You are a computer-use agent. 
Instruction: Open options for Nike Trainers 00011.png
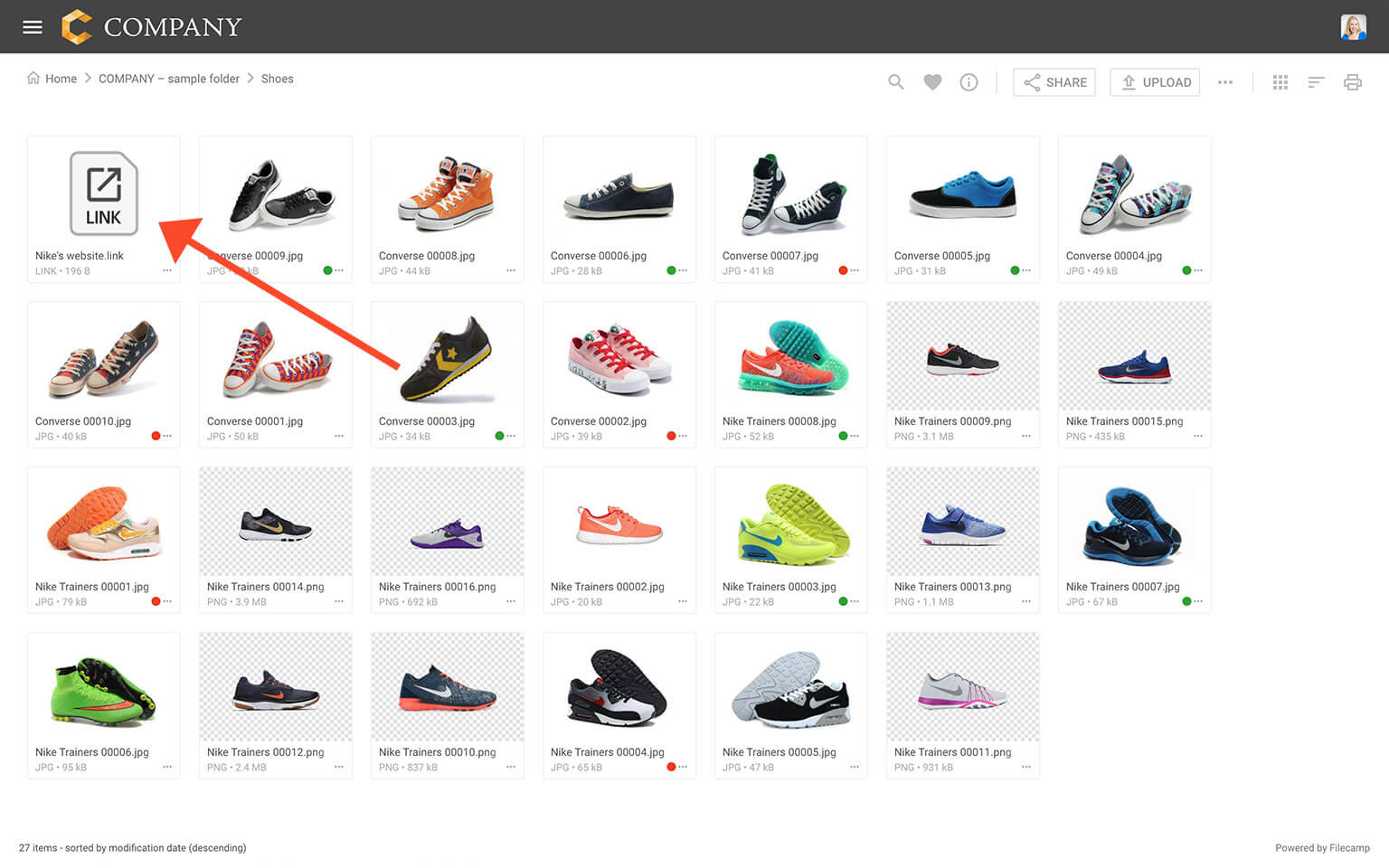pos(1026,767)
